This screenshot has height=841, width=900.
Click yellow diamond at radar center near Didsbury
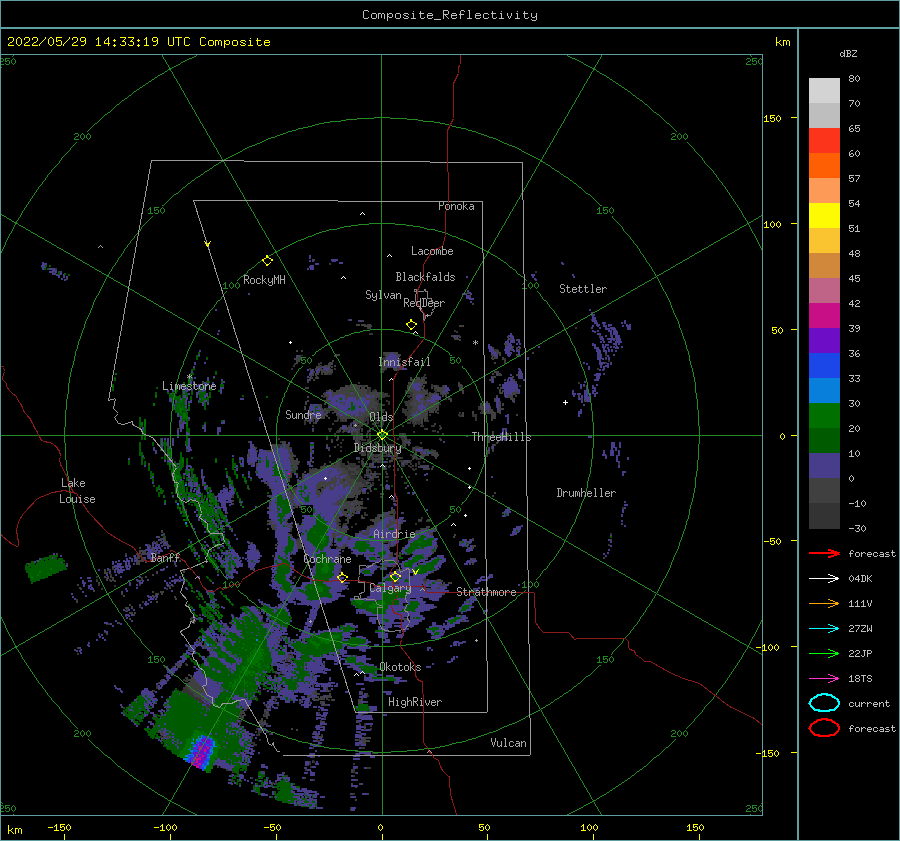(x=382, y=435)
